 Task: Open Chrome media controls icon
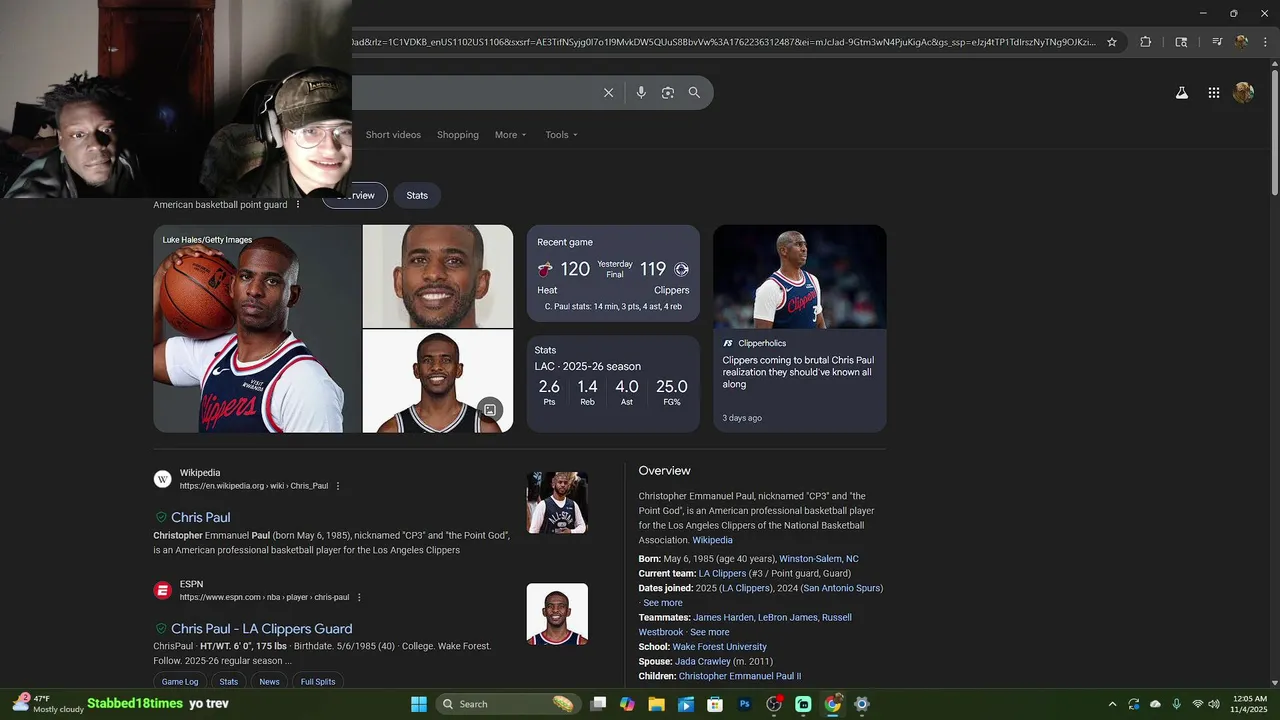(x=1217, y=42)
